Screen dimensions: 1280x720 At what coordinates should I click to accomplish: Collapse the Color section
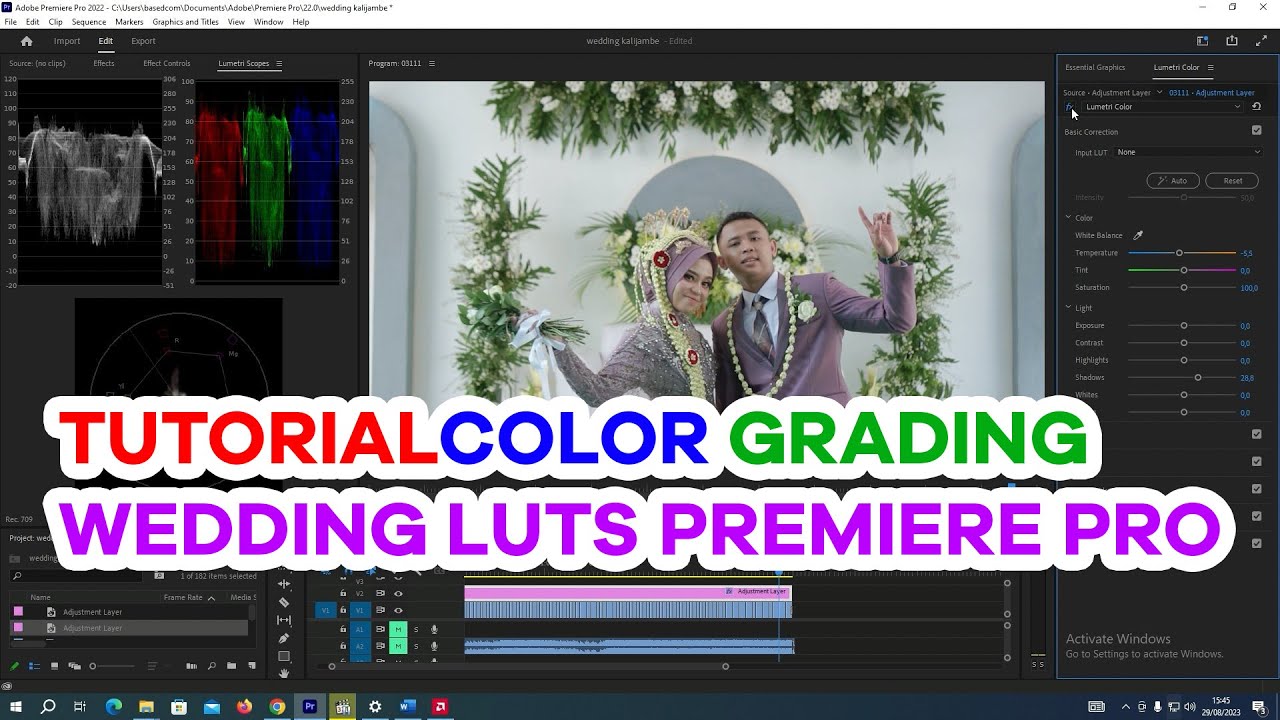[1068, 218]
